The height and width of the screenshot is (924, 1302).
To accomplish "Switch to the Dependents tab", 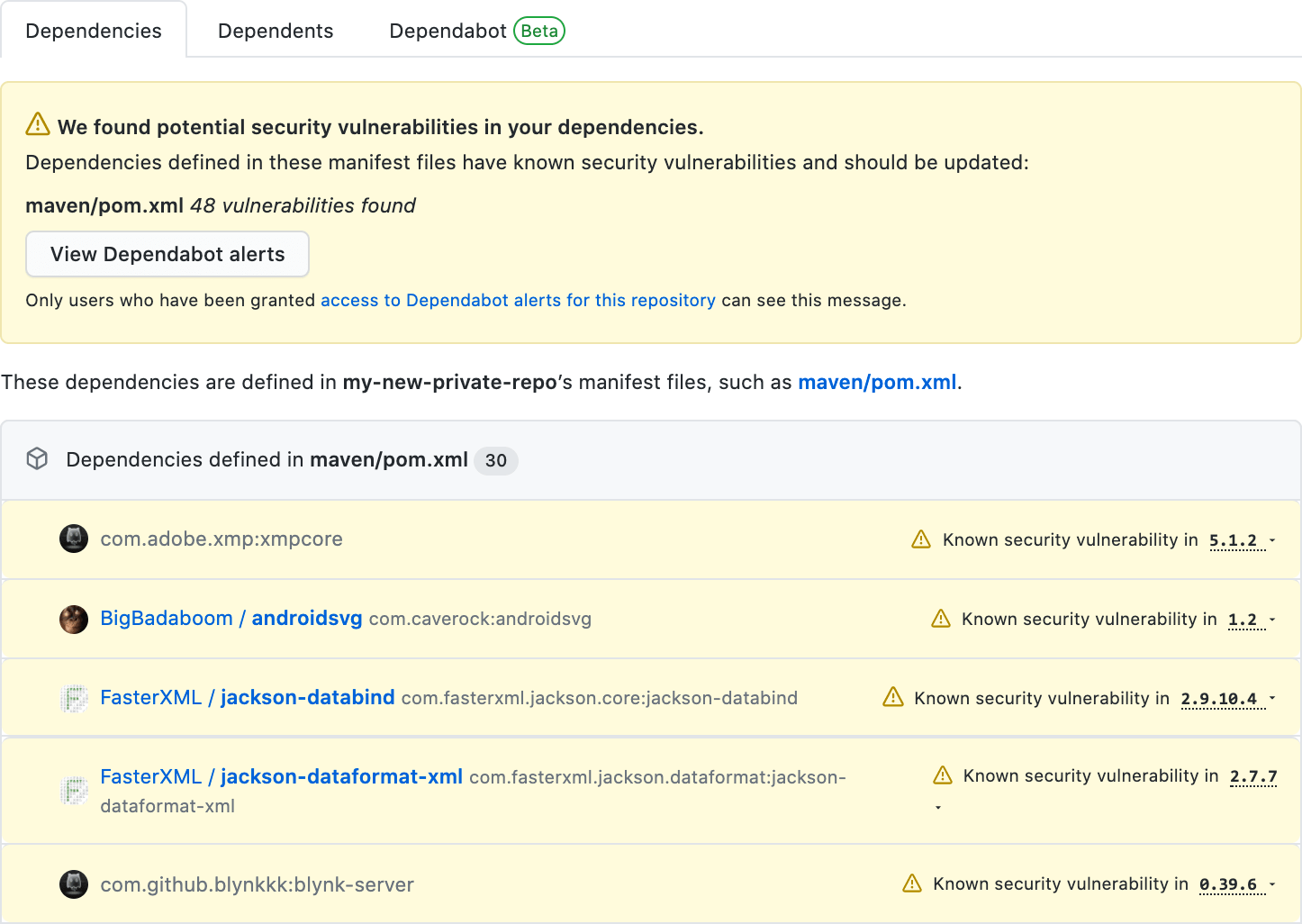I will 275,30.
